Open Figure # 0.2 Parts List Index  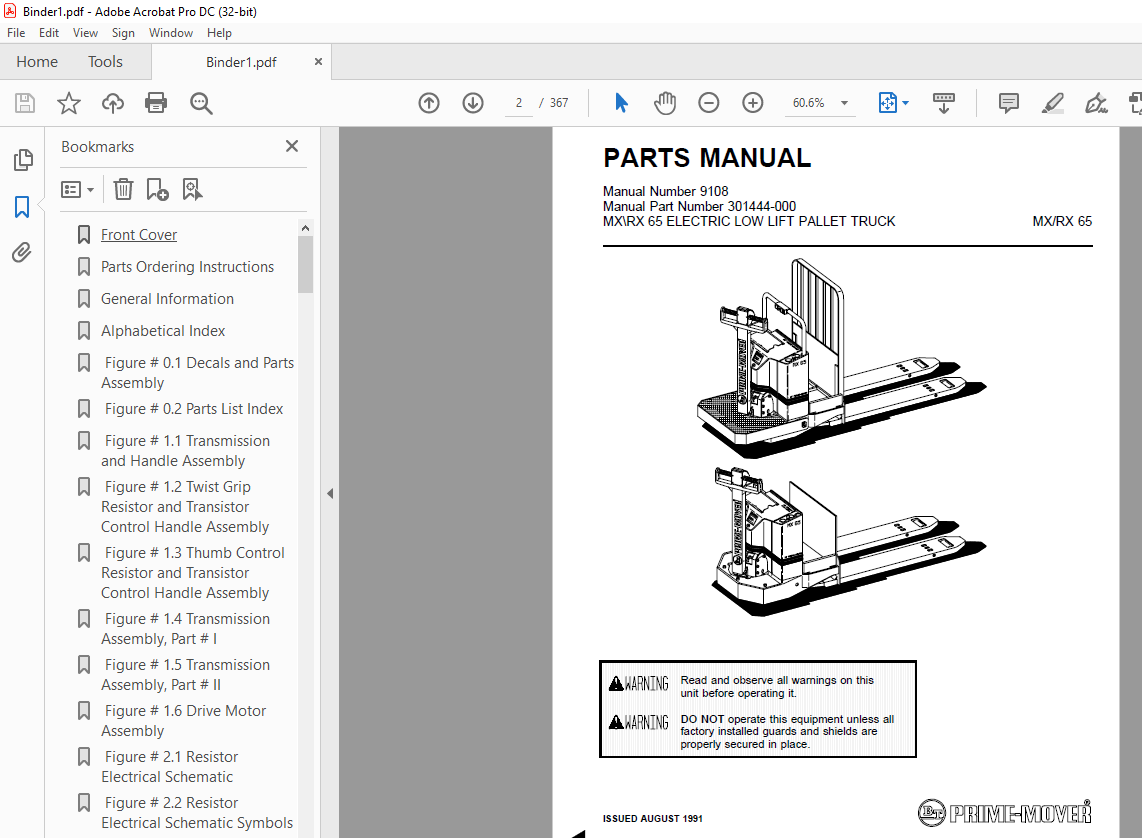pos(194,409)
